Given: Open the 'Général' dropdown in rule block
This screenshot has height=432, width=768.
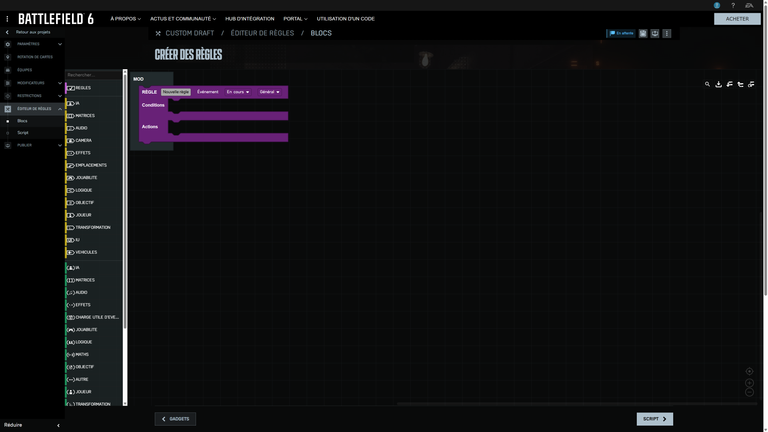Looking at the screenshot, I should tap(269, 92).
